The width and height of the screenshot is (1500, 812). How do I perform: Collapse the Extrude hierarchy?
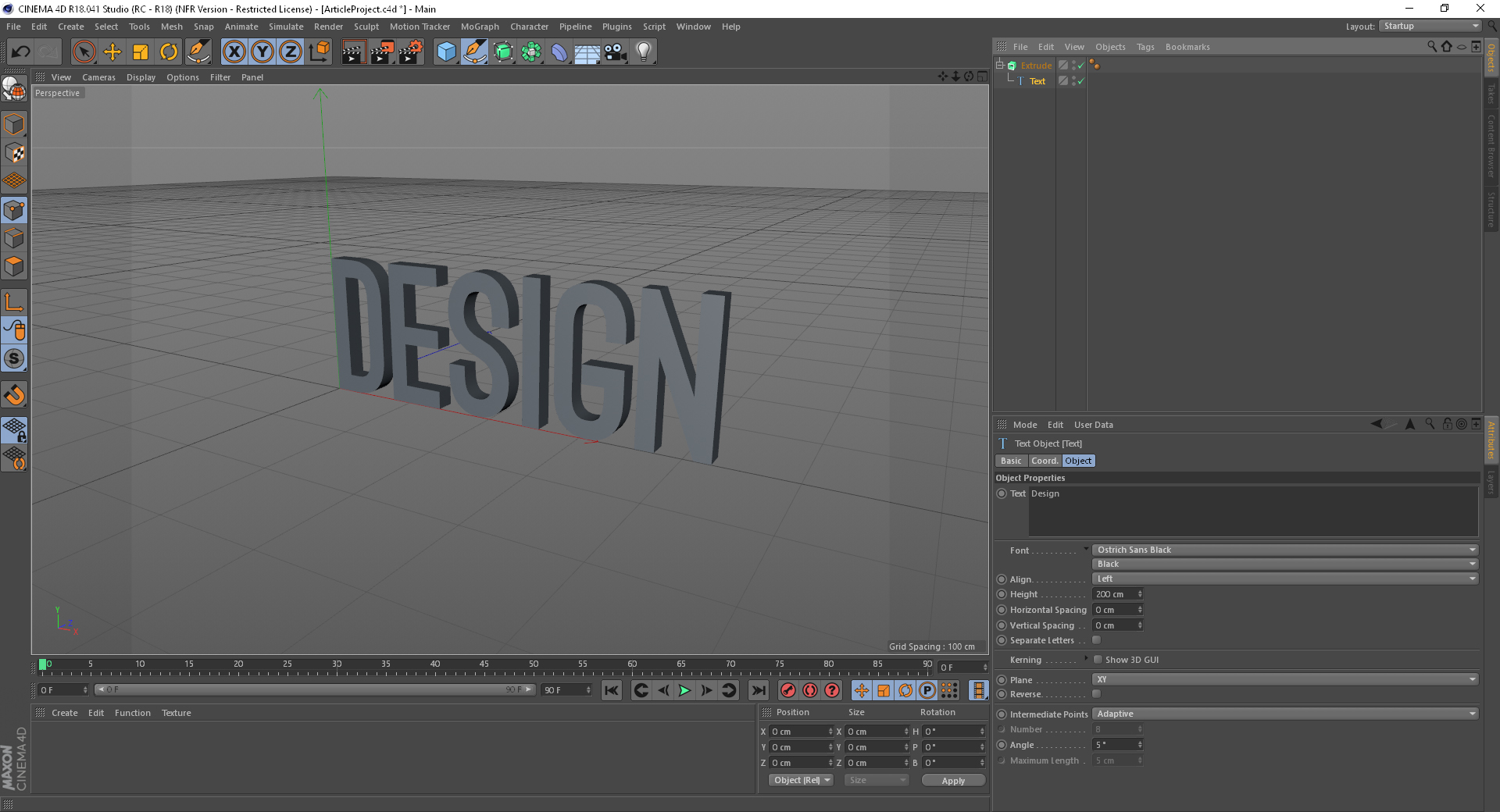pos(999,65)
